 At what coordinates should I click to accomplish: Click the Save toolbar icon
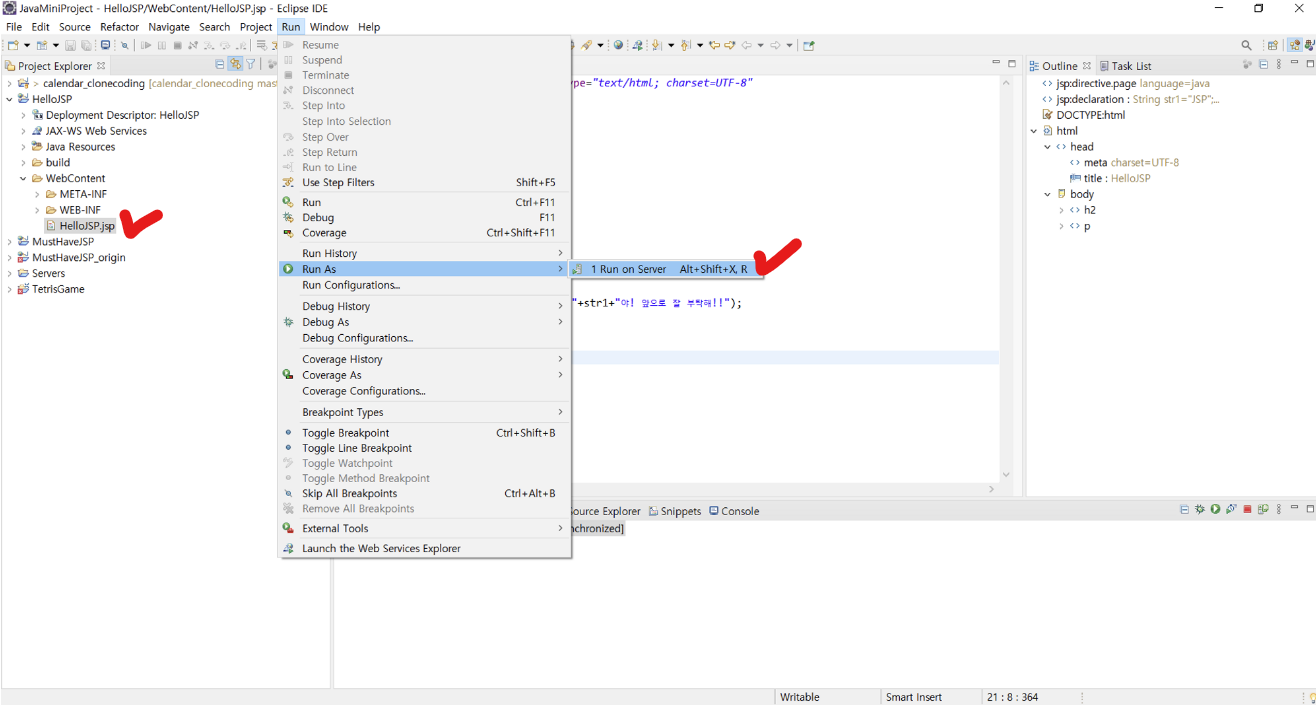pos(70,45)
